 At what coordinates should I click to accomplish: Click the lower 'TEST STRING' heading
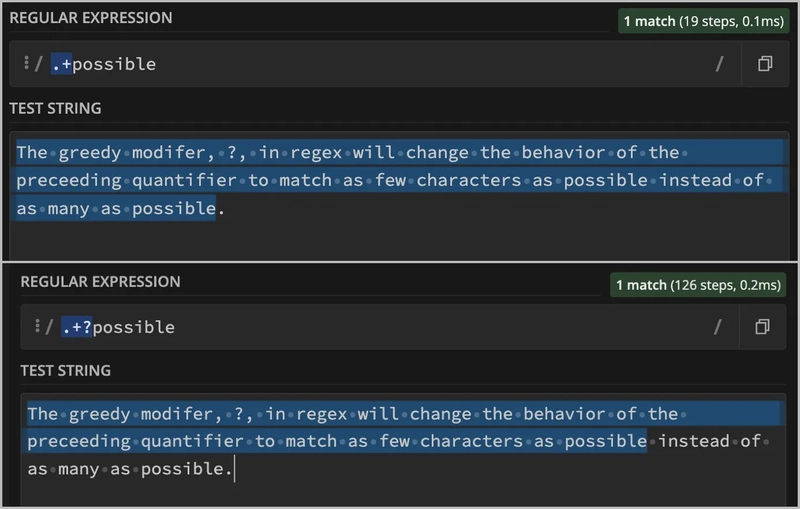[65, 371]
